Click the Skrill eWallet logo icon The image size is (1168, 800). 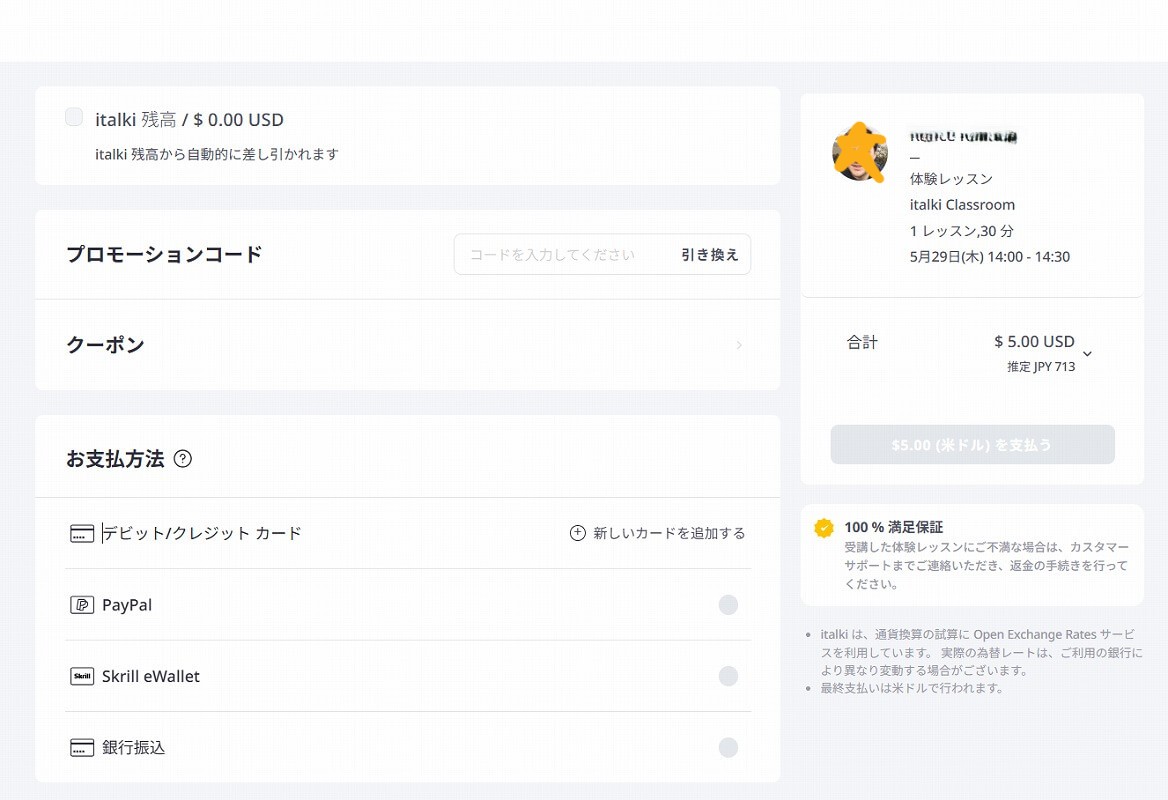coord(82,676)
